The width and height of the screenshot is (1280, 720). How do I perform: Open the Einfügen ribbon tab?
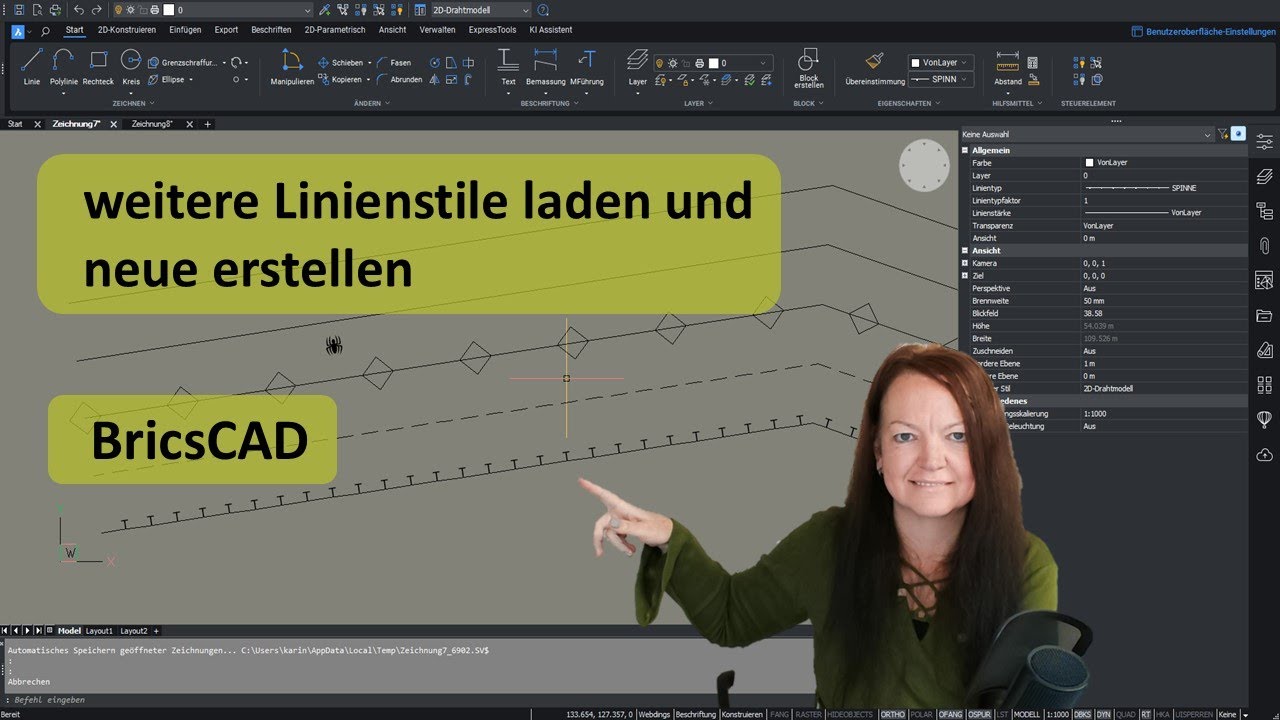(x=185, y=30)
